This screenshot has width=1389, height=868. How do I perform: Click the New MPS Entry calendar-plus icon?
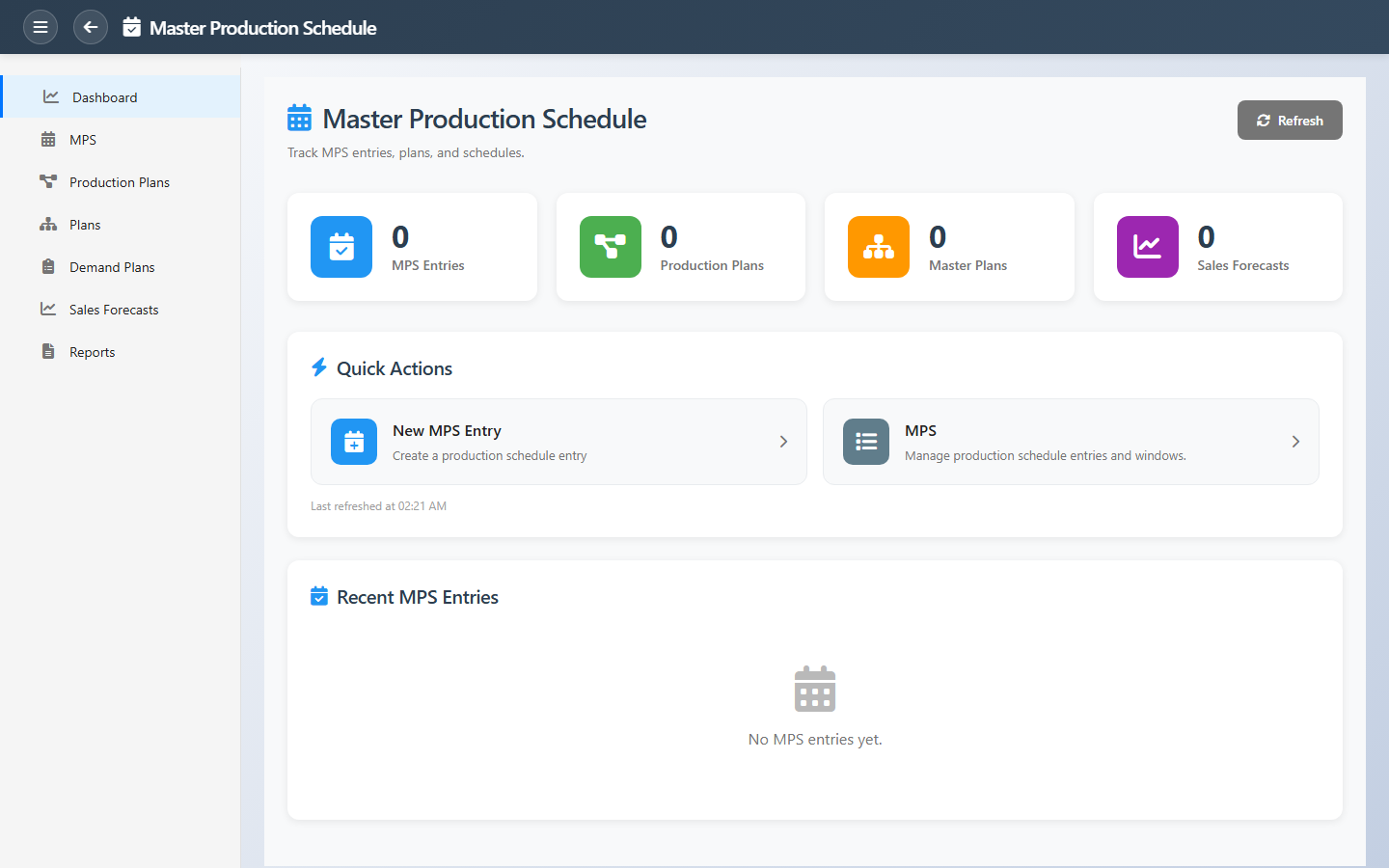pyautogui.click(x=354, y=442)
